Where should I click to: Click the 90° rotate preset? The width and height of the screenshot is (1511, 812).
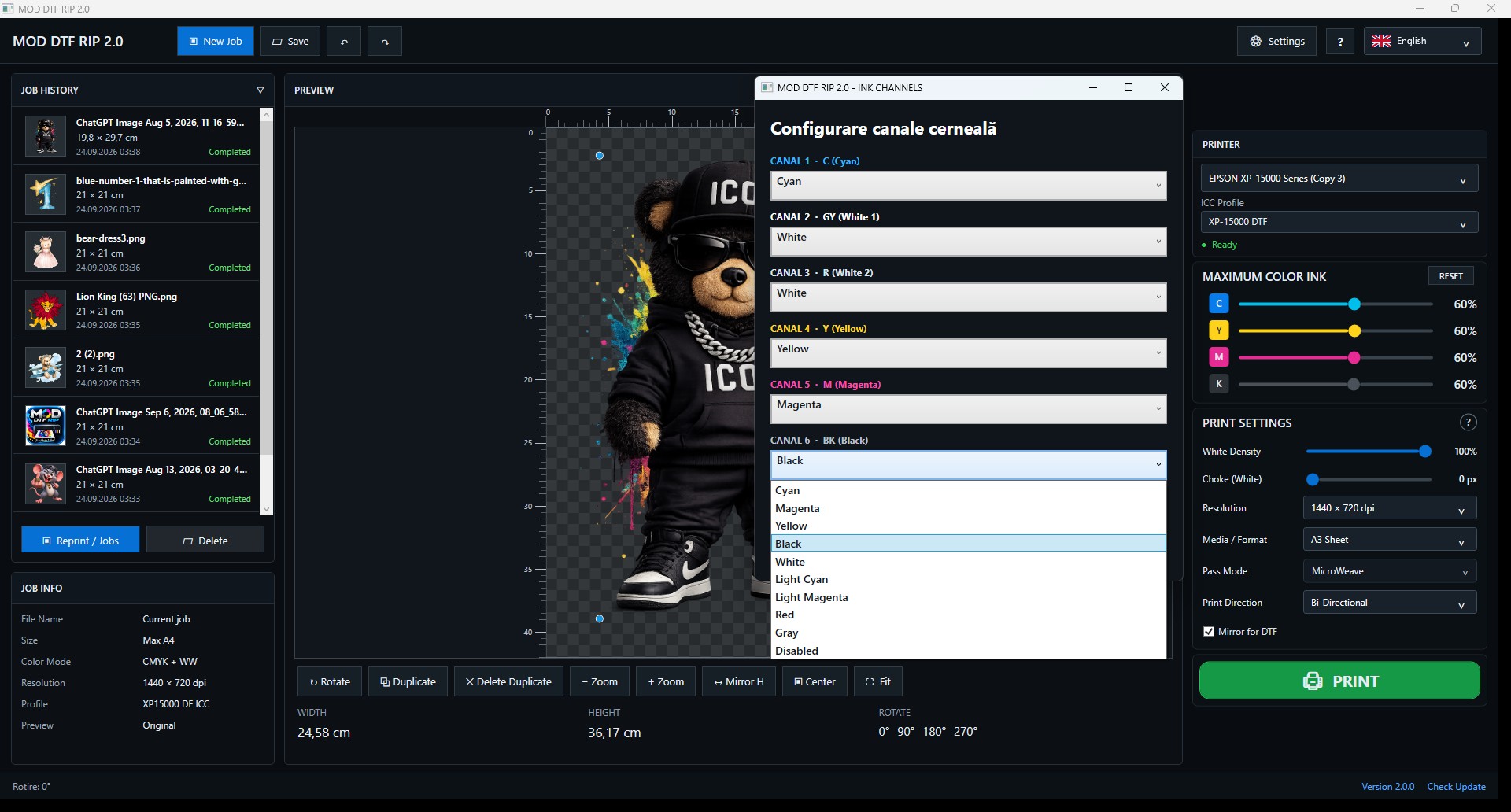pos(905,732)
